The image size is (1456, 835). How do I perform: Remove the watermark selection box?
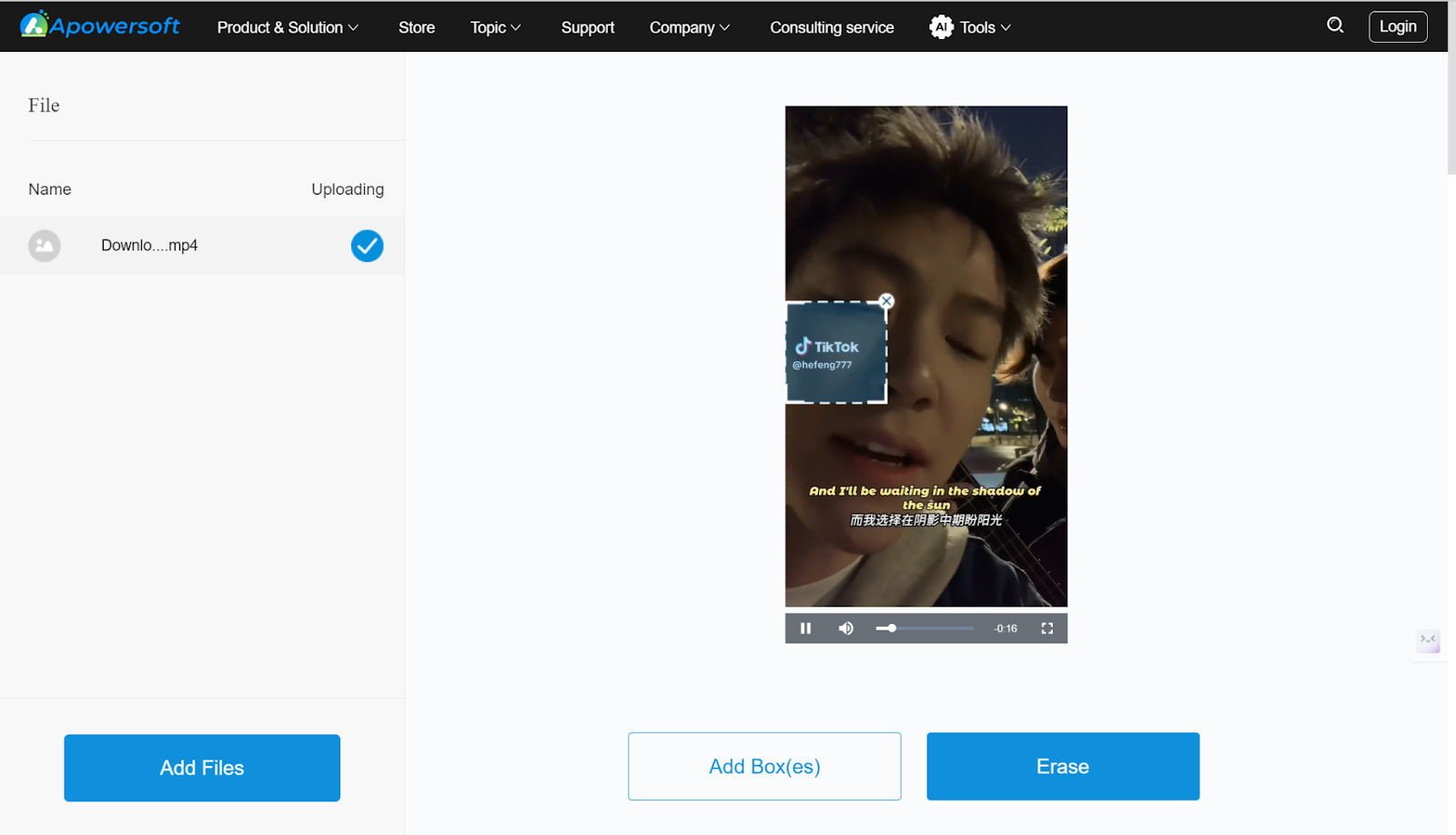(x=886, y=301)
